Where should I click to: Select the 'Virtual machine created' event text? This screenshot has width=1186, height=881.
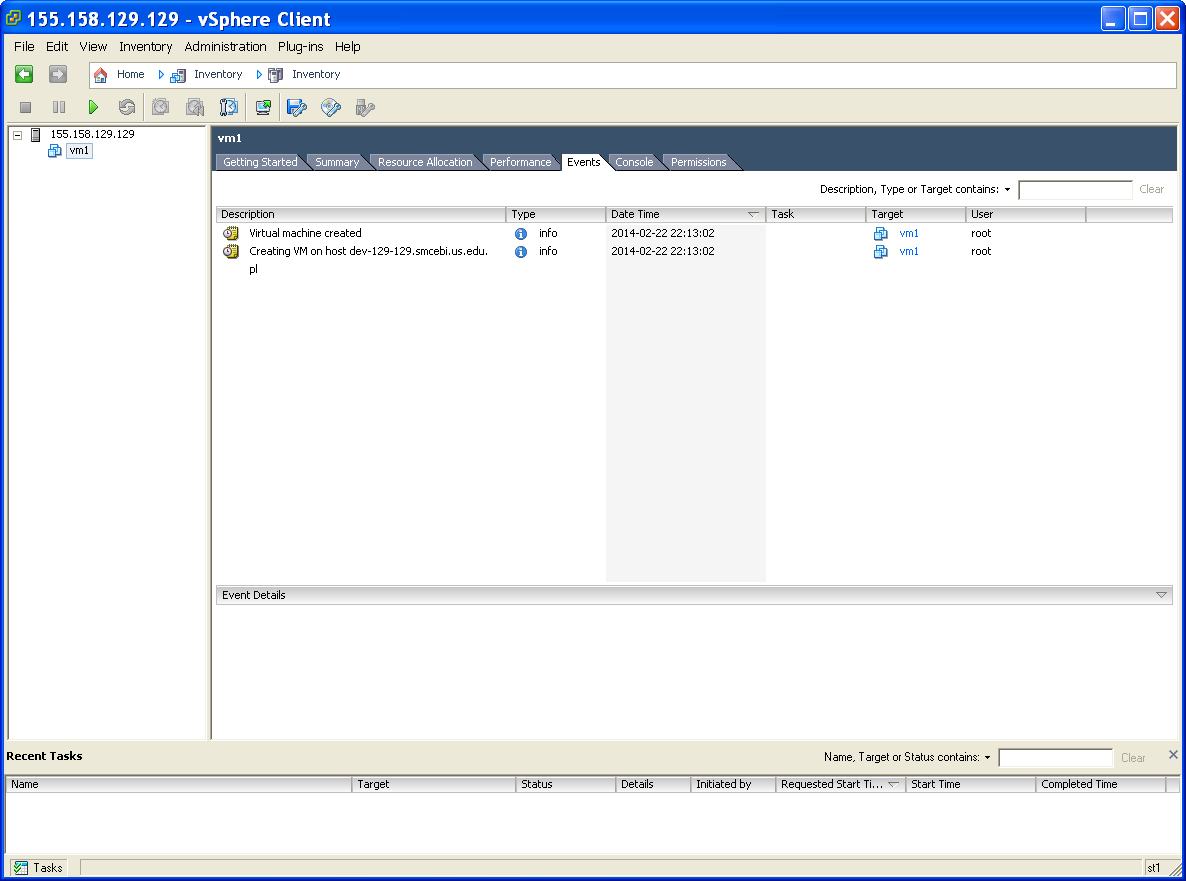point(306,234)
